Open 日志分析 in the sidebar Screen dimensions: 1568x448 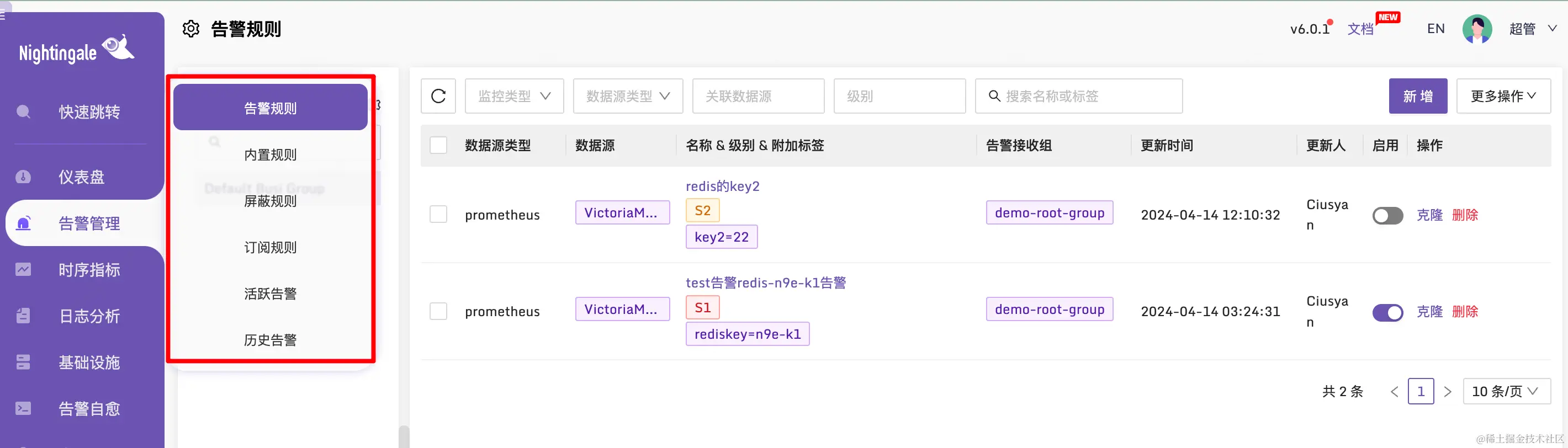(89, 316)
